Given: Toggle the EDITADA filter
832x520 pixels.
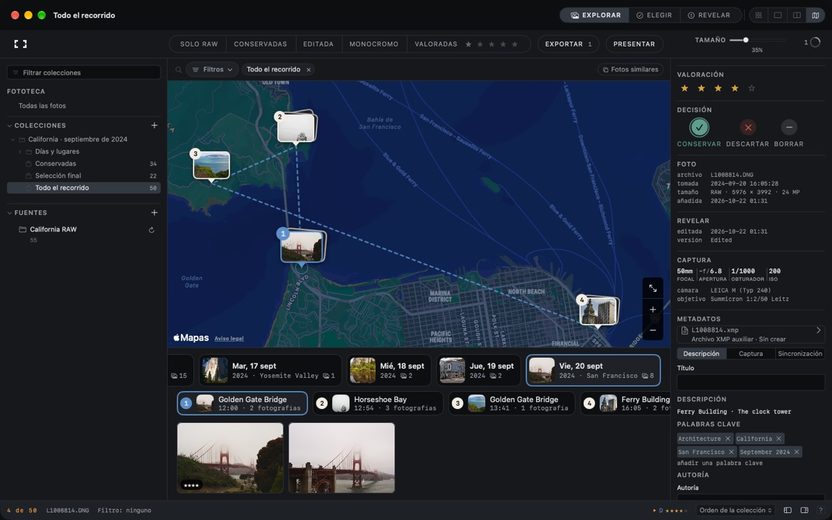Looking at the screenshot, I should click(318, 44).
